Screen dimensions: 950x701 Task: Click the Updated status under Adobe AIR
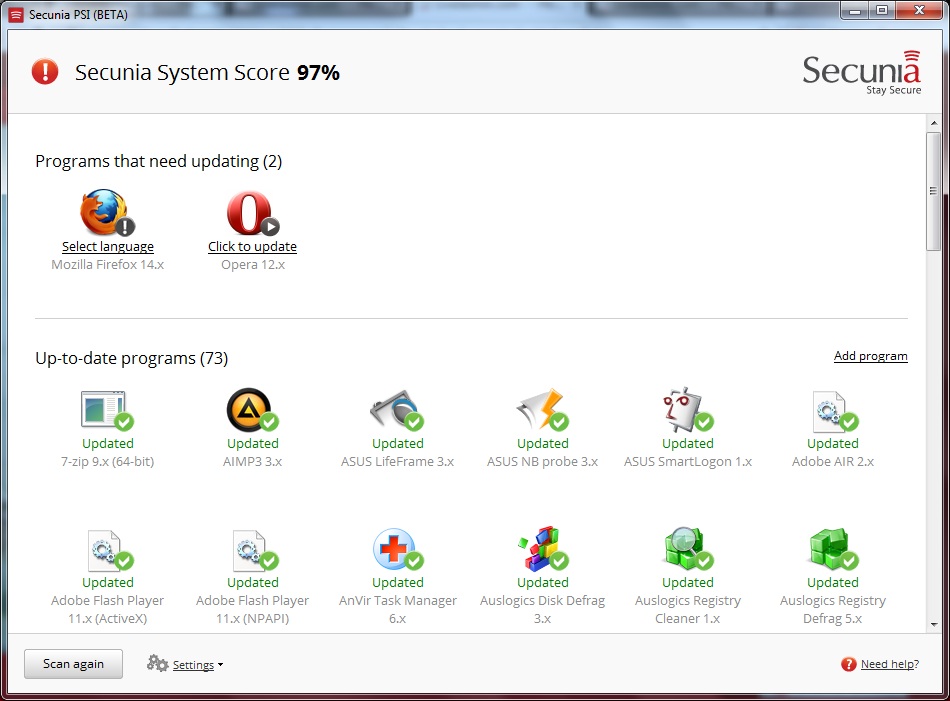coord(833,444)
